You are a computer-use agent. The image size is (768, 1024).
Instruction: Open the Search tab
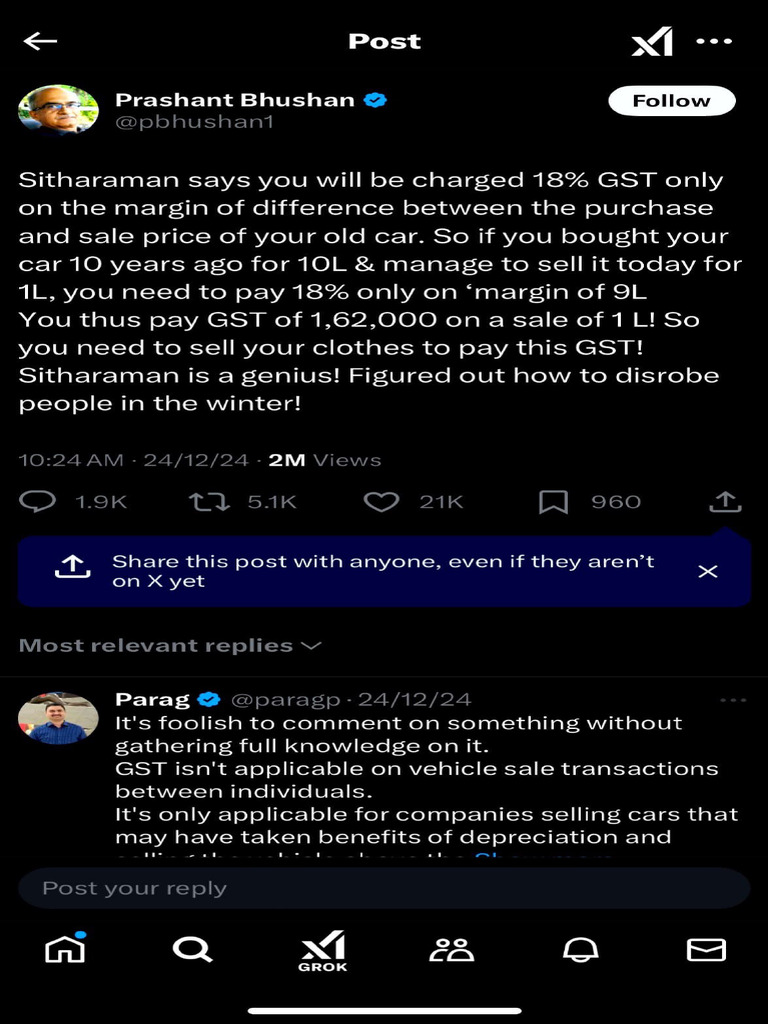(192, 949)
